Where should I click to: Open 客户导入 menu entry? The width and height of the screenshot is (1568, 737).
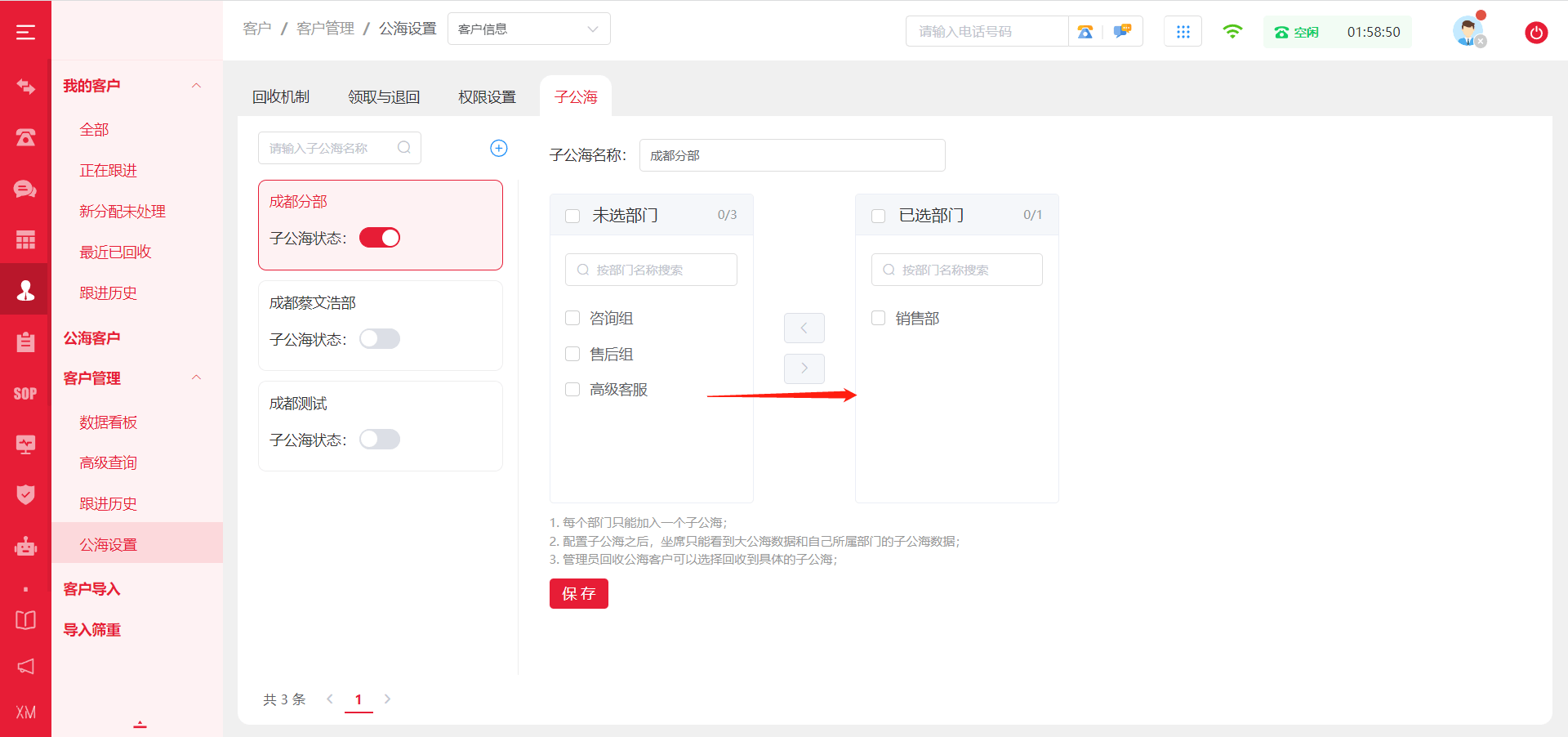point(92,588)
